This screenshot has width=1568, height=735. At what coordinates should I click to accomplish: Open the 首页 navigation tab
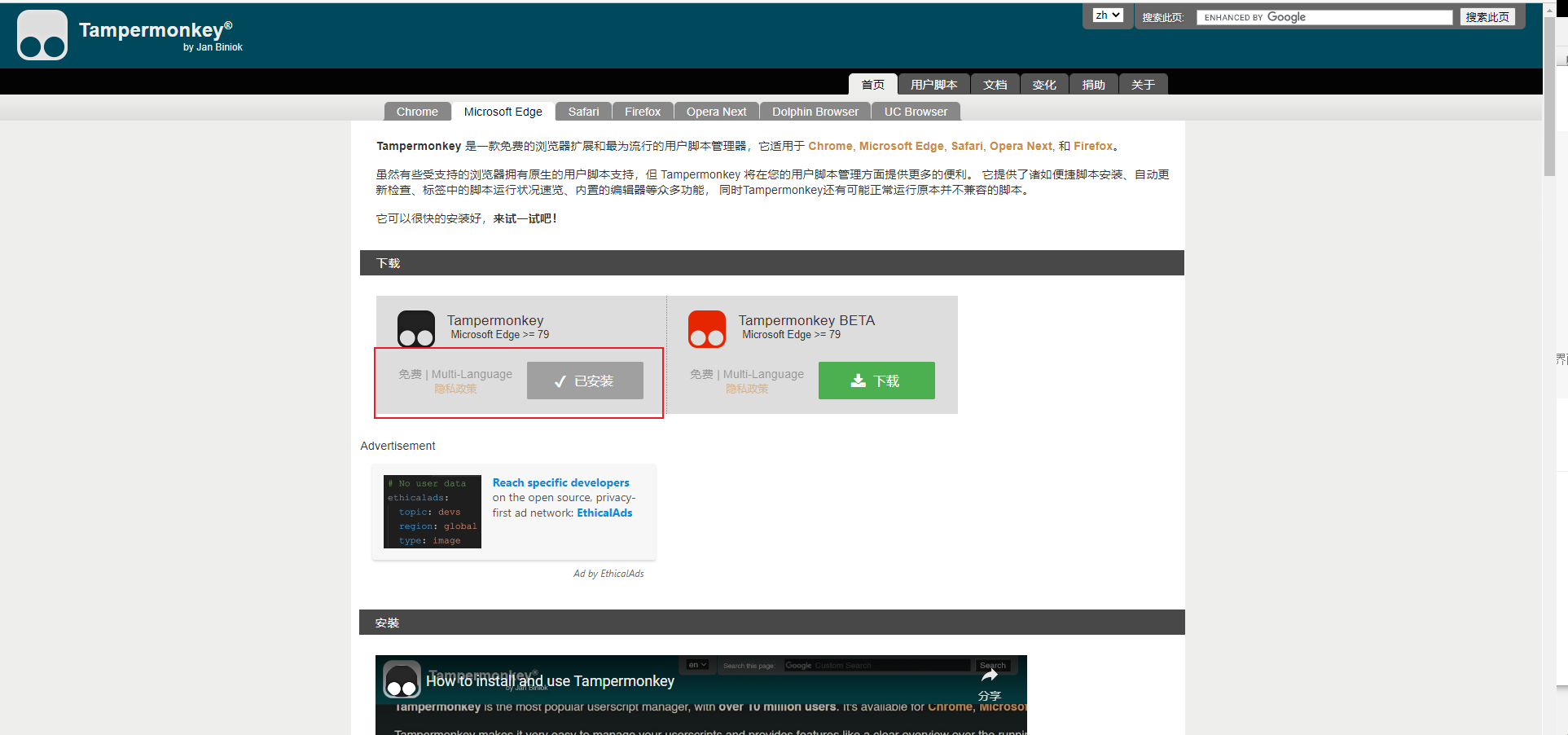873,85
